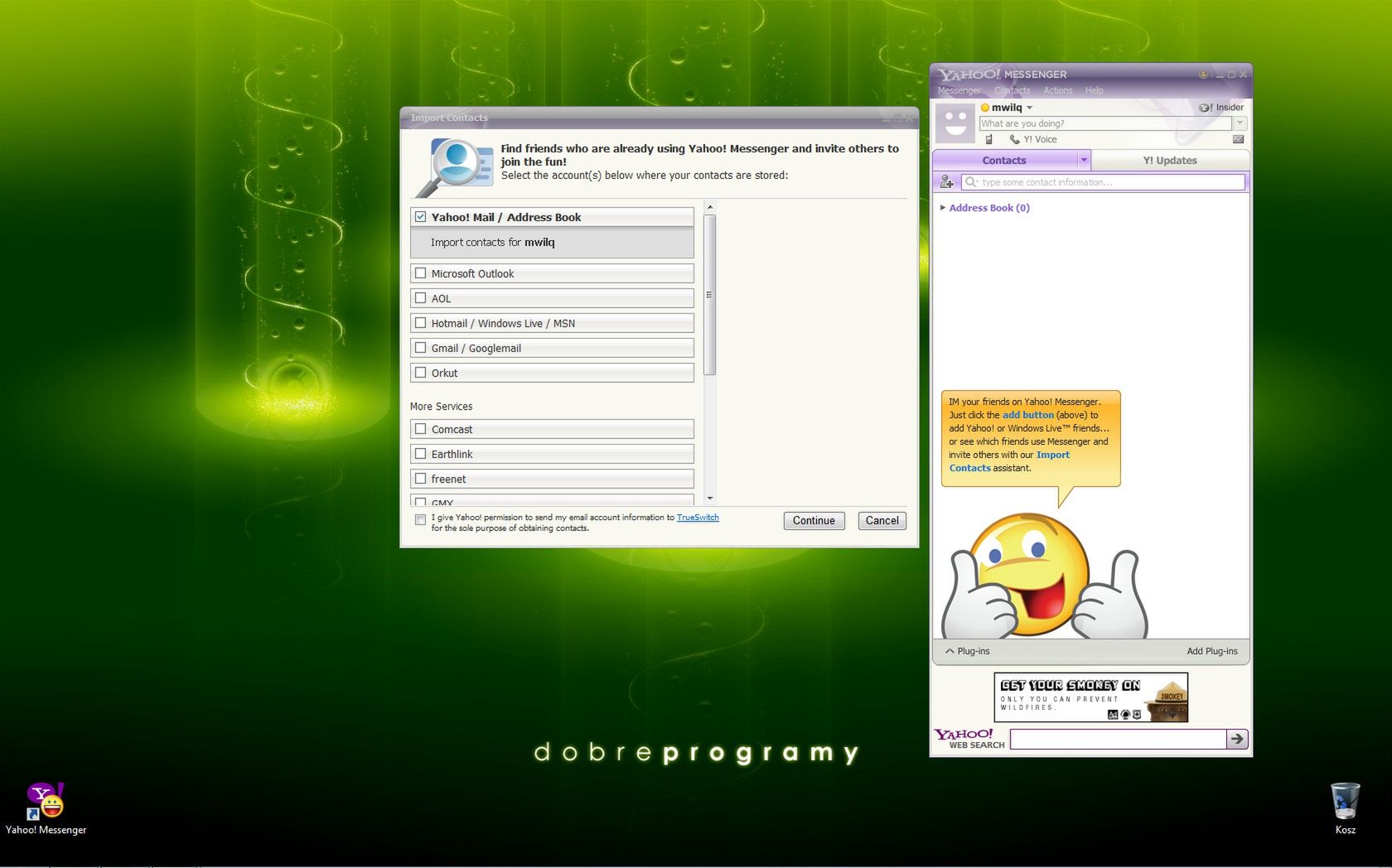
Task: Switch to the Contacts tab
Action: tap(1004, 160)
